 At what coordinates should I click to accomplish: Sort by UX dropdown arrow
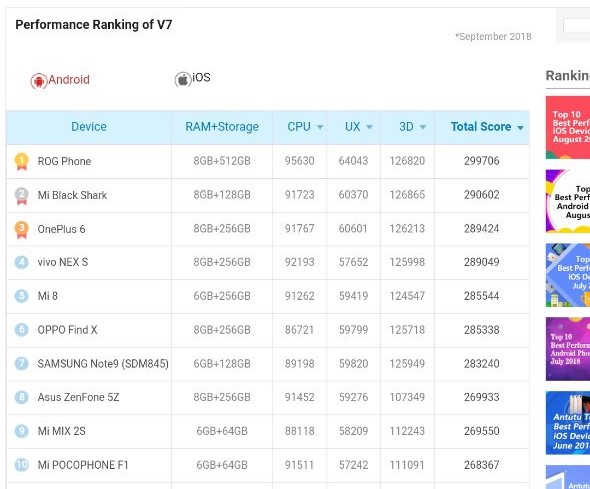tap(370, 127)
